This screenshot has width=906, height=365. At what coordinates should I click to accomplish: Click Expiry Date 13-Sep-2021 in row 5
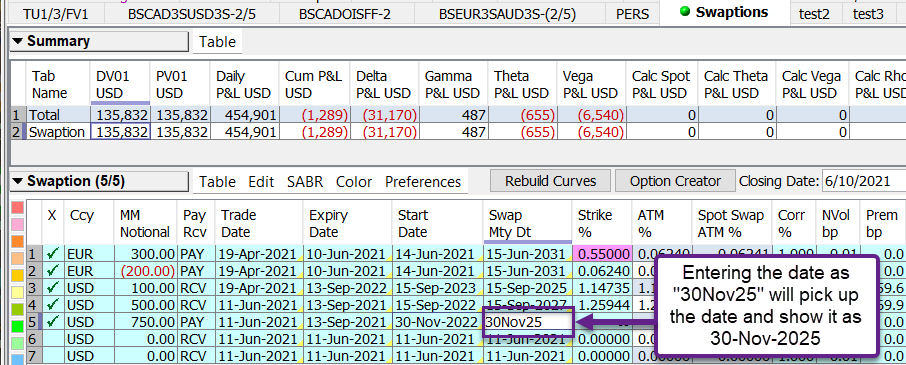pyautogui.click(x=347, y=322)
